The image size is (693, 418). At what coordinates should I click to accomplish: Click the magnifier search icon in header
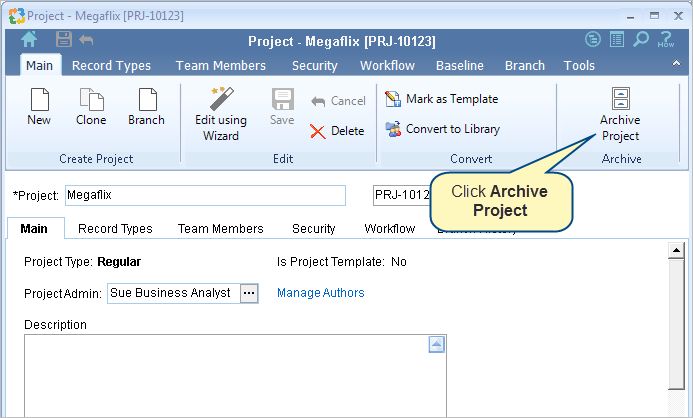point(640,39)
